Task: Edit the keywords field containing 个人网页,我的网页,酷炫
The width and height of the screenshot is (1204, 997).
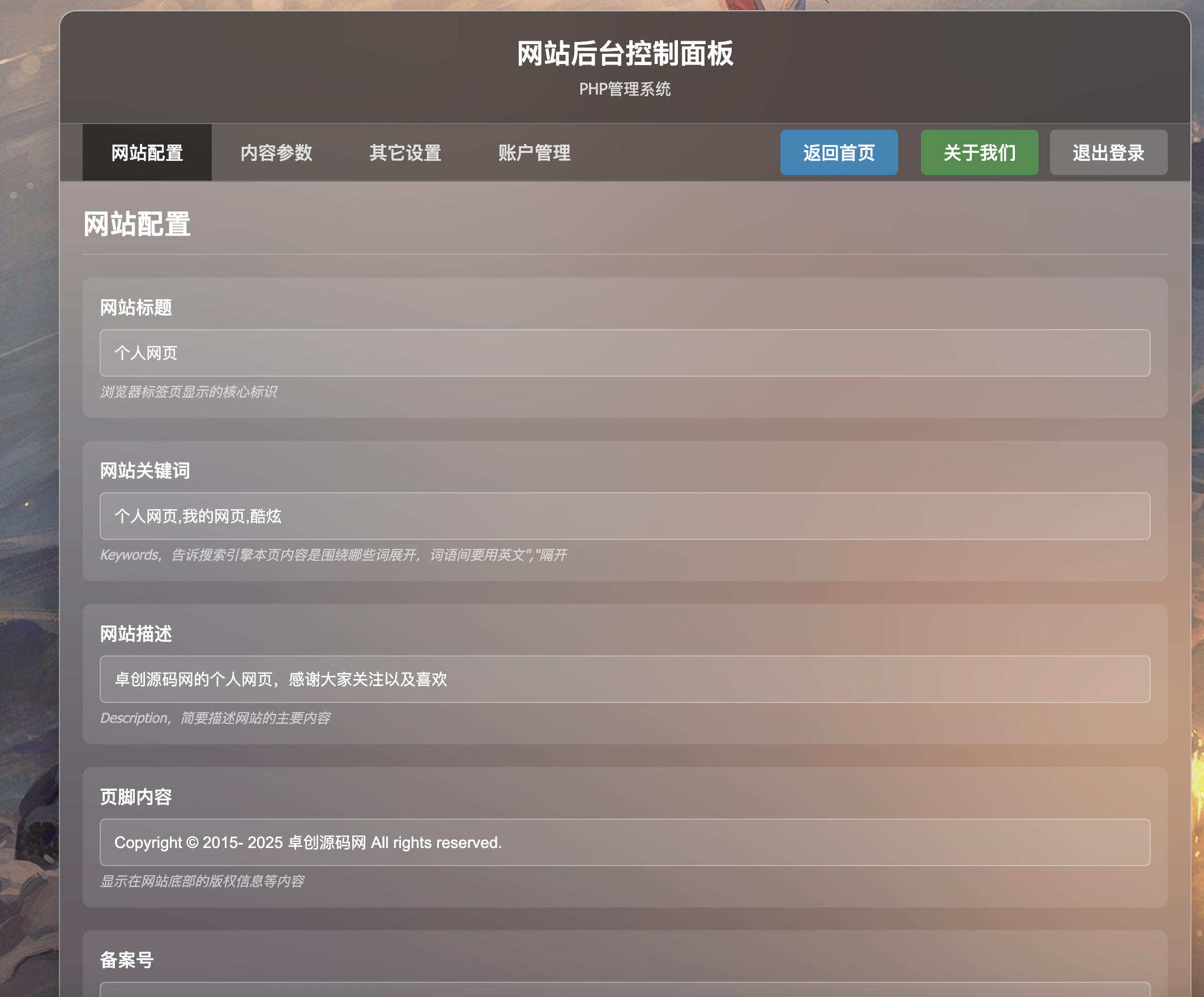Action: (x=625, y=515)
